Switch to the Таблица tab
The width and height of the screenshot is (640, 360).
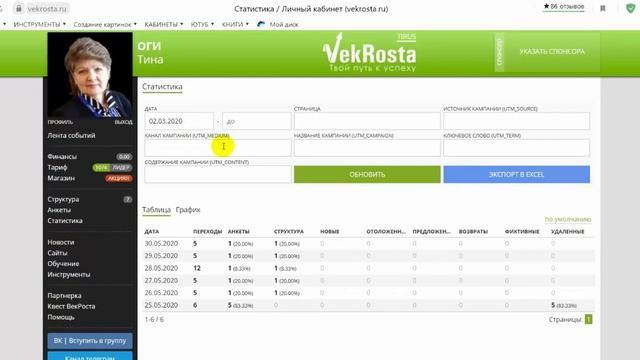[x=156, y=210]
